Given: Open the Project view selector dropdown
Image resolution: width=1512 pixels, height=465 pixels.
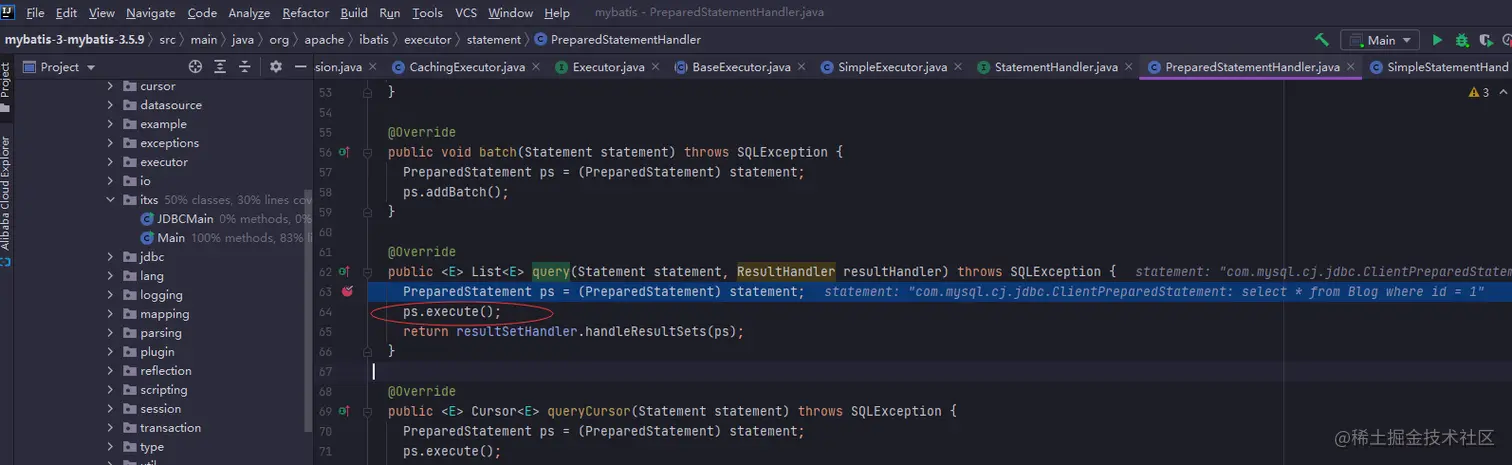Looking at the screenshot, I should pos(59,67).
